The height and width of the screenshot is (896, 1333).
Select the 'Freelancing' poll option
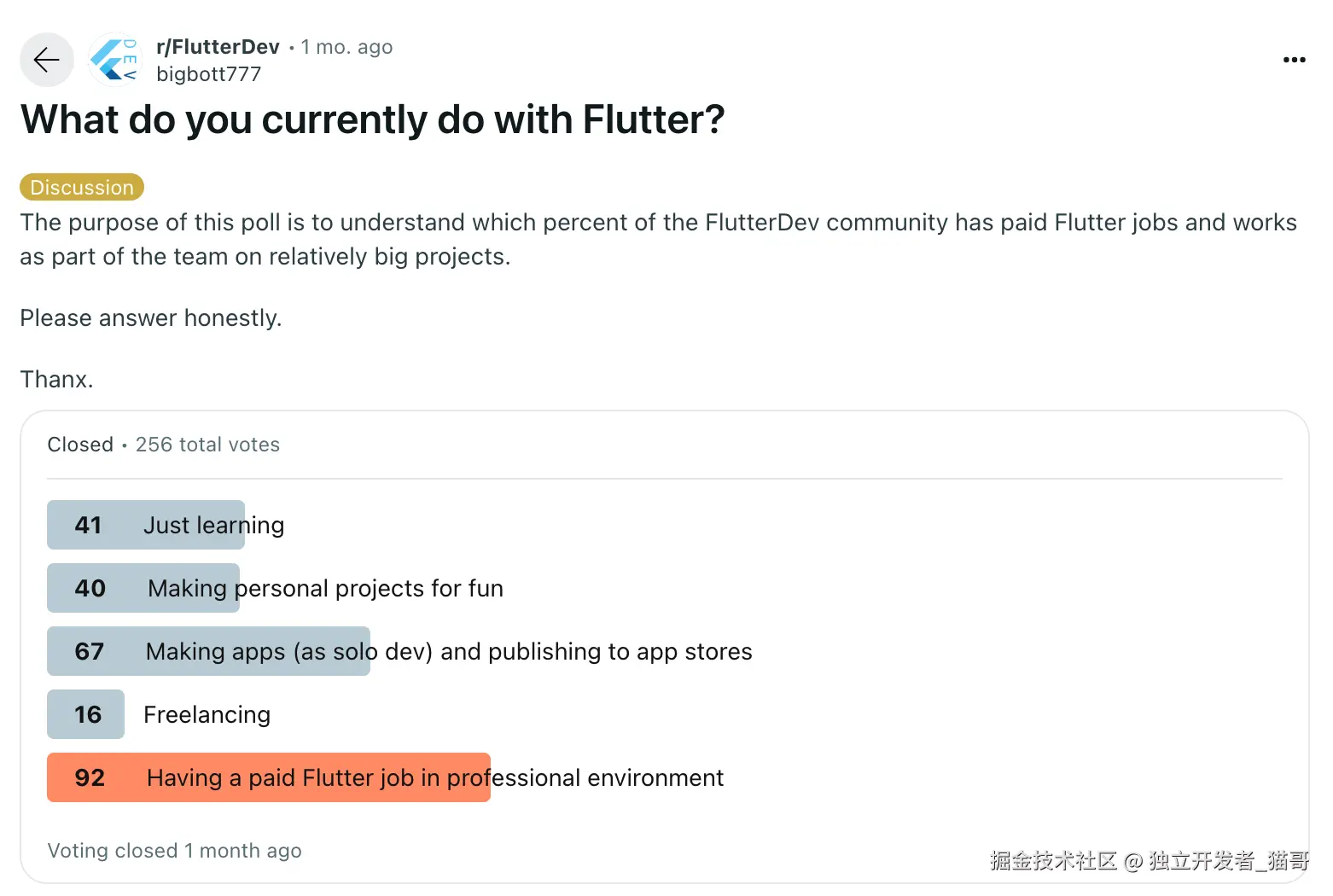click(207, 714)
